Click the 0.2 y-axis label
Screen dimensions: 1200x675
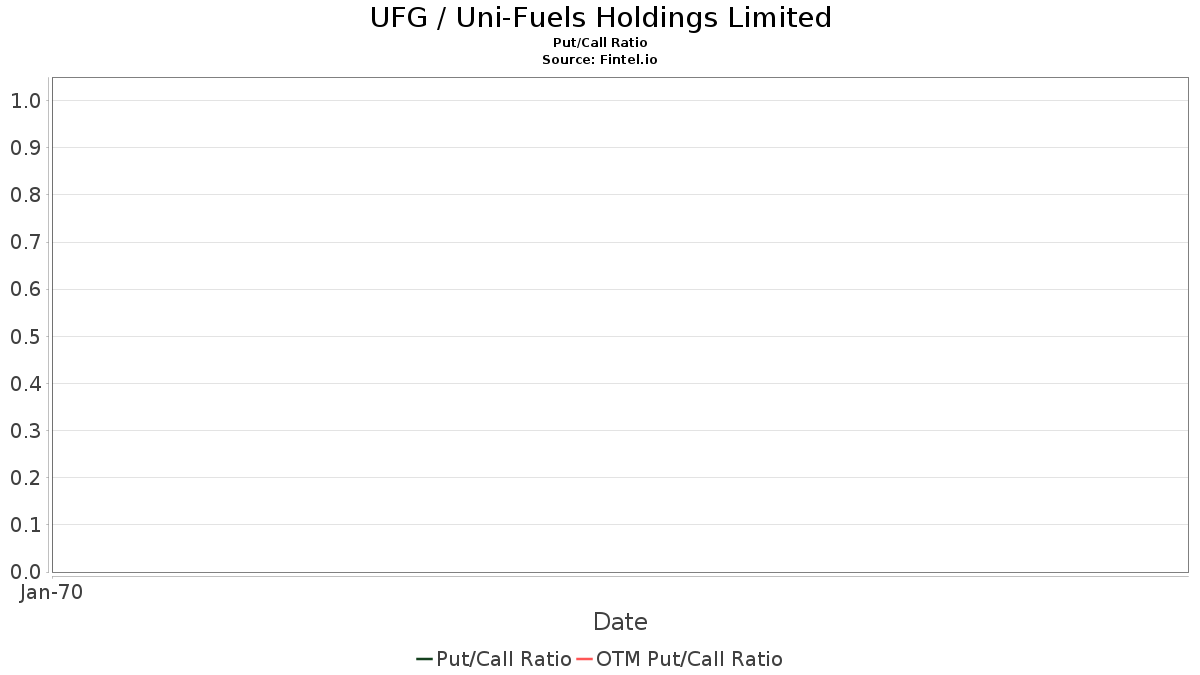click(25, 478)
